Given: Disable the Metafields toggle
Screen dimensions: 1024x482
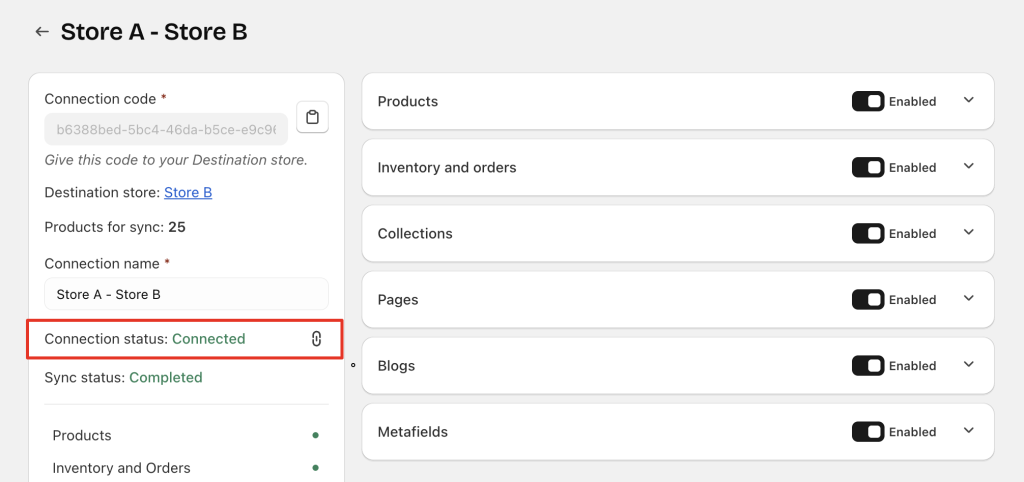Looking at the screenshot, I should (x=868, y=431).
